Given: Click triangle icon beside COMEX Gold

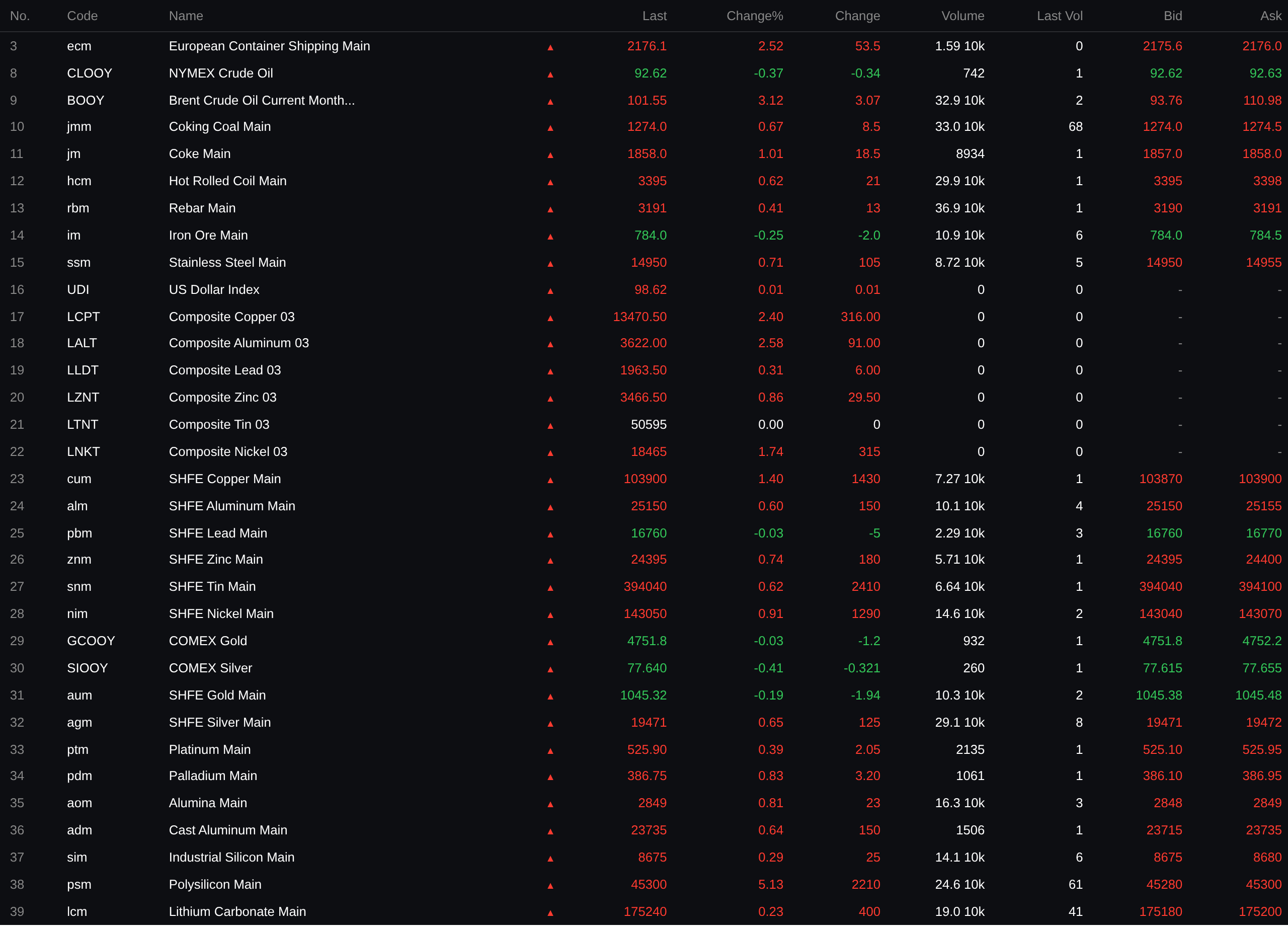Looking at the screenshot, I should click(x=550, y=643).
